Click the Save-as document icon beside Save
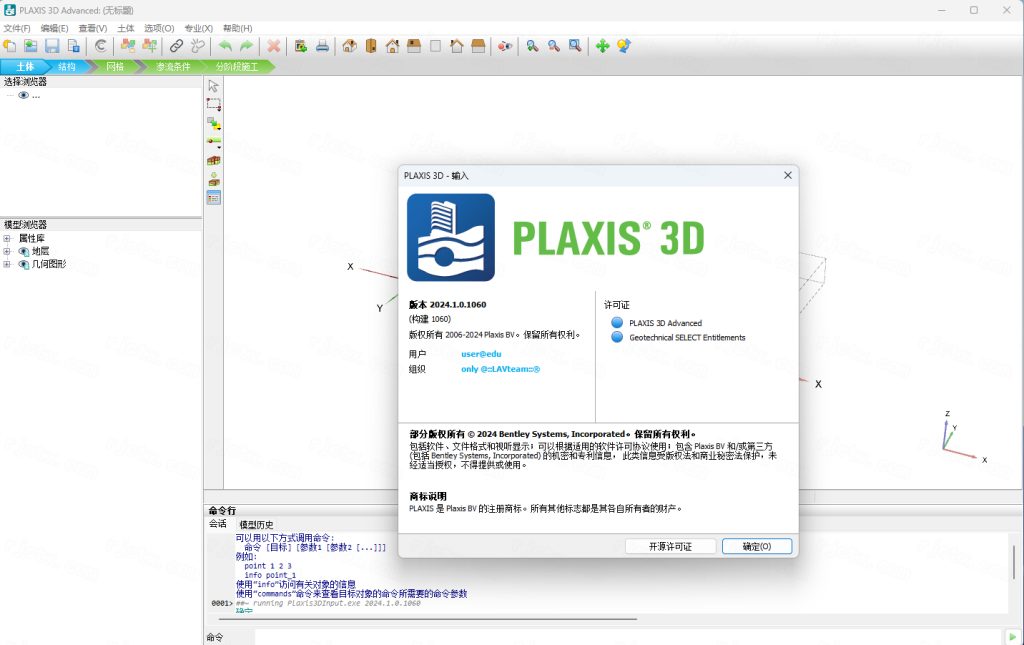The width and height of the screenshot is (1024, 645). [74, 46]
